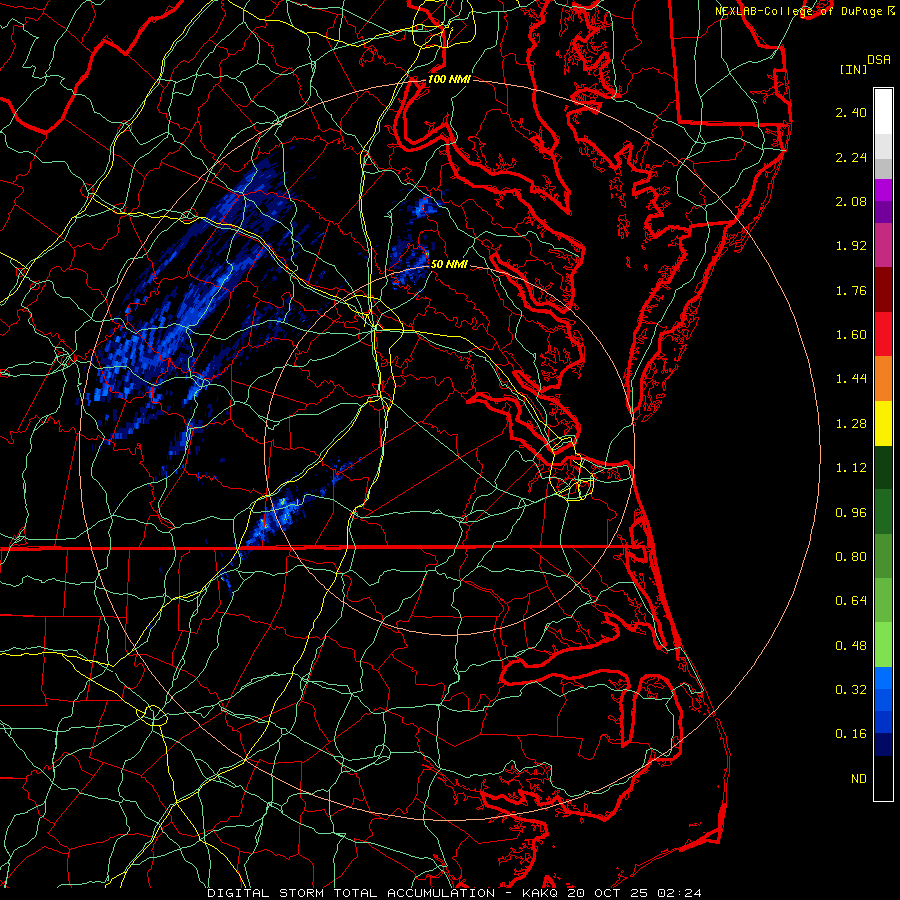Pick the dark maroon color band in legend
Viewport: 900px width, 900px height.
[x=883, y=290]
